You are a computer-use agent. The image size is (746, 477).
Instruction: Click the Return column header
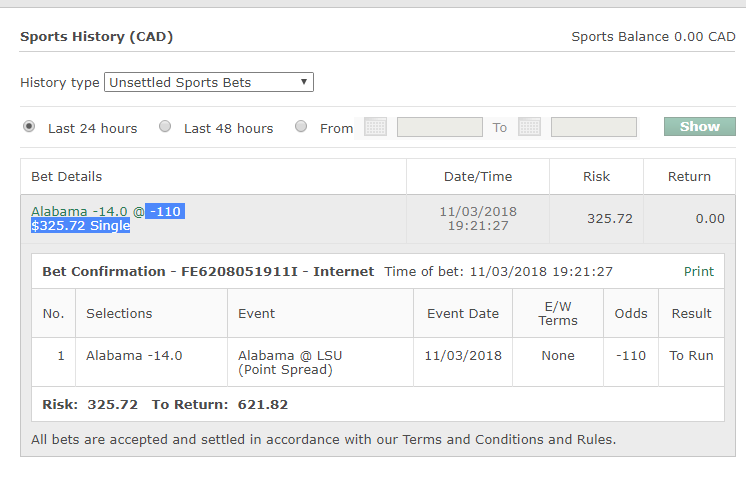click(x=689, y=177)
